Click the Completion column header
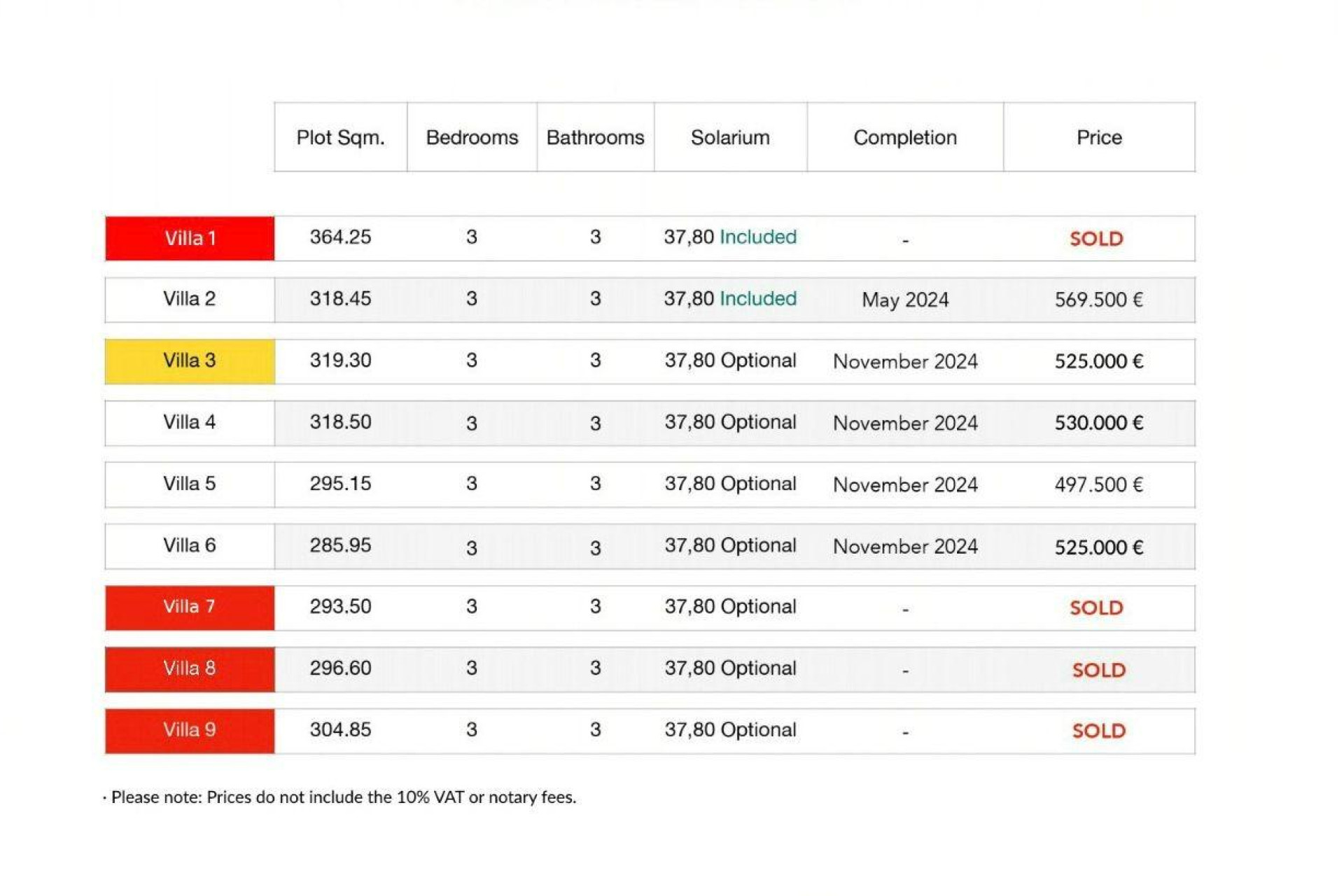Screen dimensions: 1344x896 pyautogui.click(x=904, y=137)
